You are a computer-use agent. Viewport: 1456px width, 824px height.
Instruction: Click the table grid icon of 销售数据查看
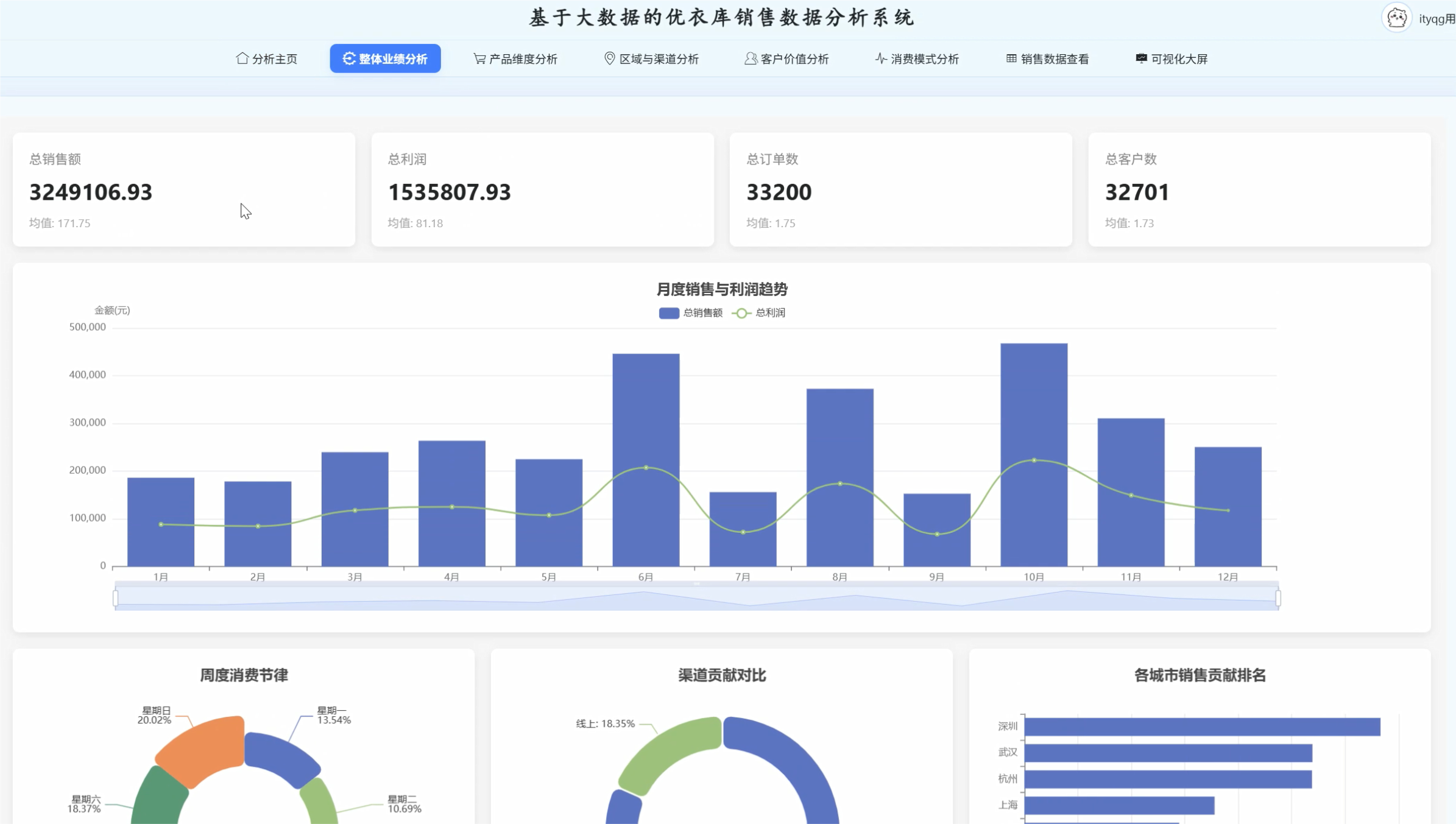(x=1011, y=58)
